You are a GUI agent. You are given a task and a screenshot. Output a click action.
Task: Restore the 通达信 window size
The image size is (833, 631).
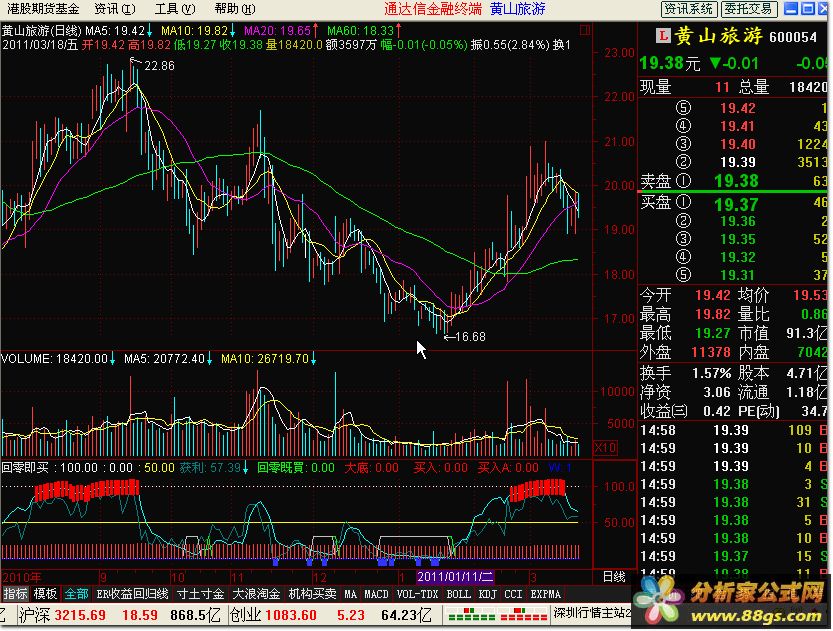pyautogui.click(x=808, y=8)
